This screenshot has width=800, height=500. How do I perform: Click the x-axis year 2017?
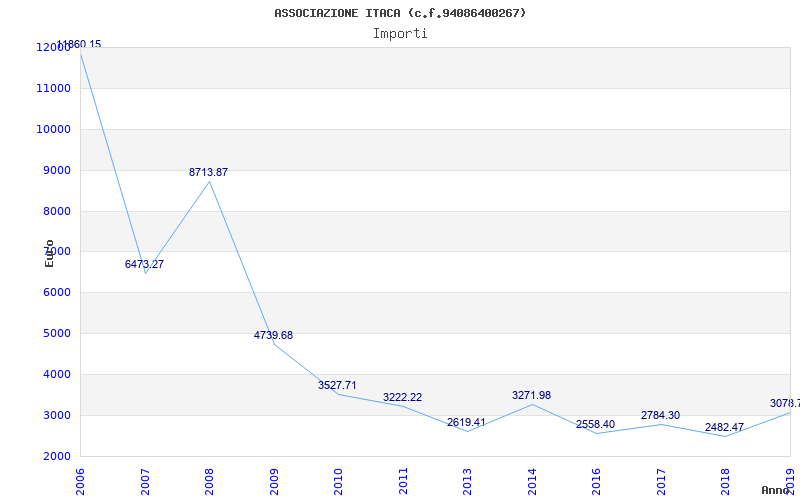pos(662,481)
